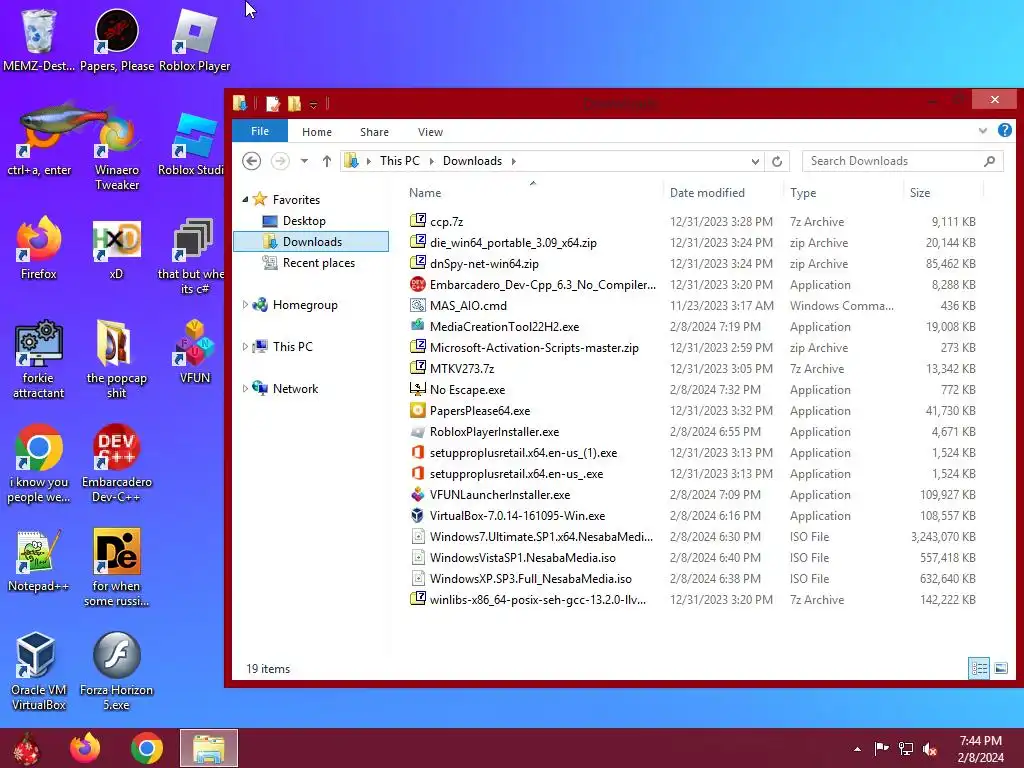The image size is (1024, 768).
Task: Open the View ribbon tab
Action: [430, 132]
